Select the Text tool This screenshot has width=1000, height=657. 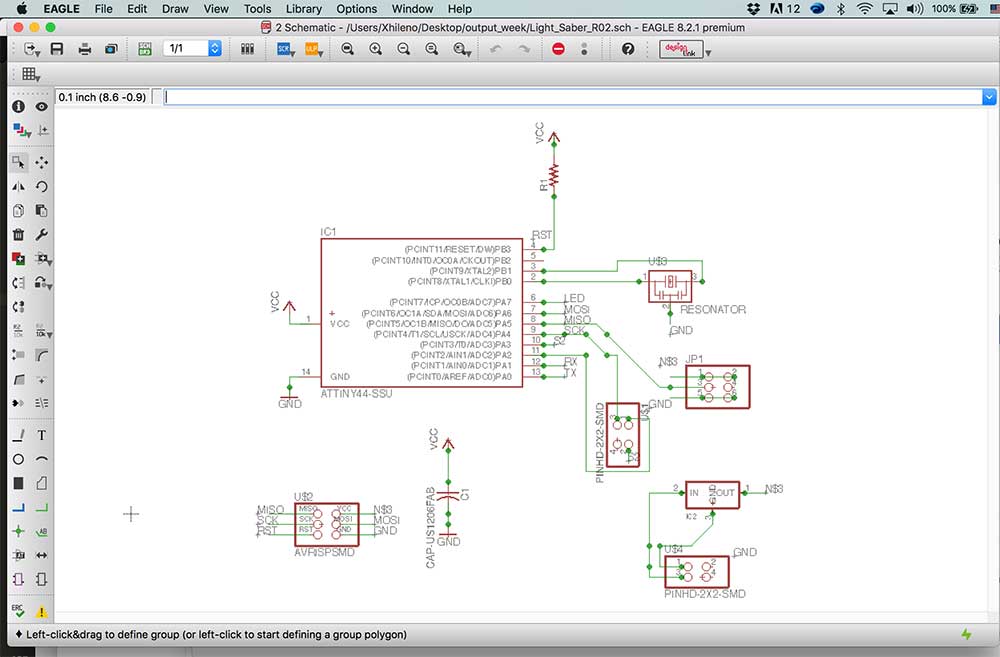coord(41,435)
